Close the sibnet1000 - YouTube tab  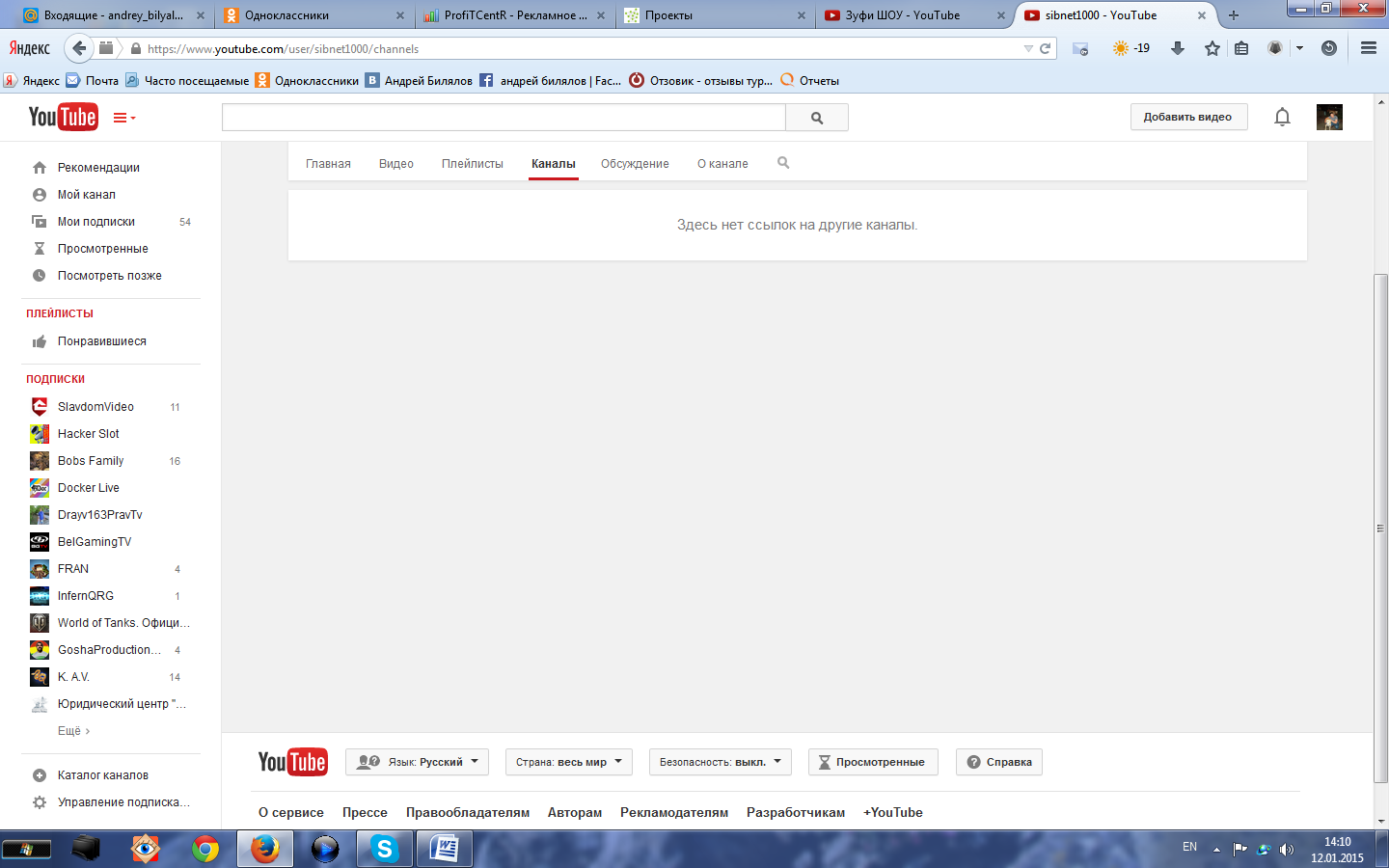click(x=1202, y=15)
